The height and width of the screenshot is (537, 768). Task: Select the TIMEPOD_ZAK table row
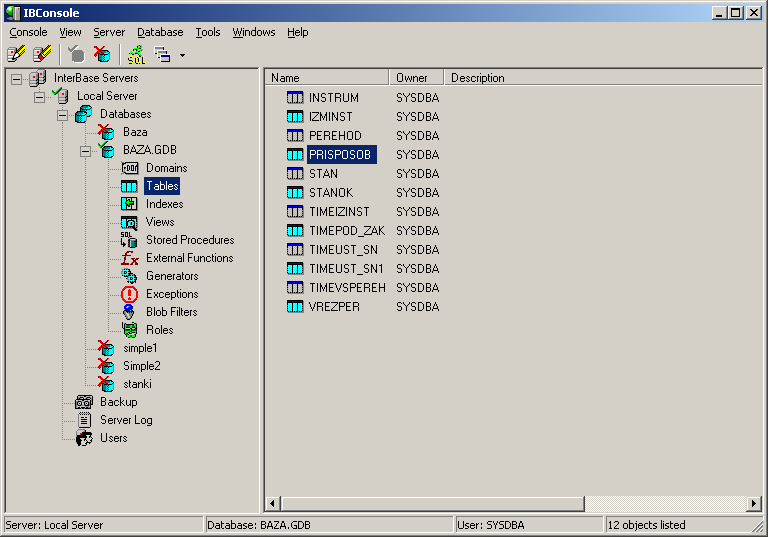click(x=347, y=231)
